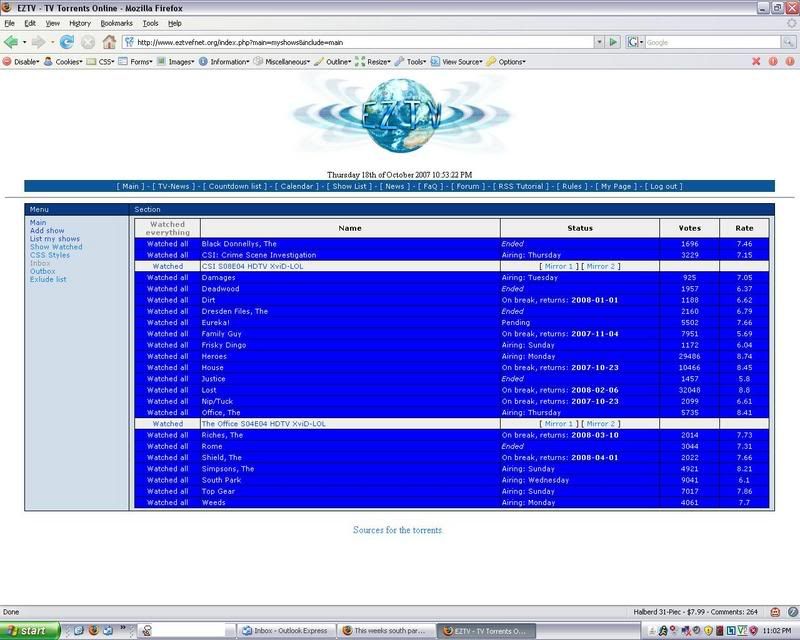The height and width of the screenshot is (640, 800).
Task: Click the Cookies toolbar icon
Action: tap(48, 62)
